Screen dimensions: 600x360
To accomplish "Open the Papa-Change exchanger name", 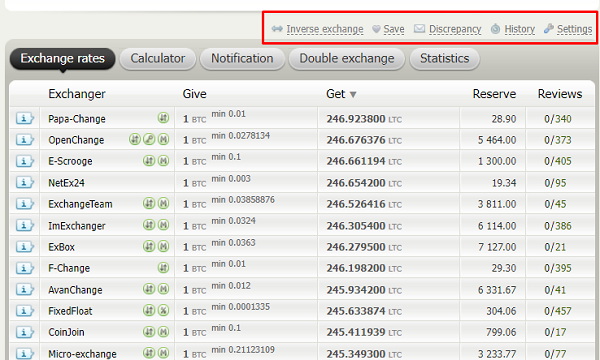I will (x=77, y=119).
